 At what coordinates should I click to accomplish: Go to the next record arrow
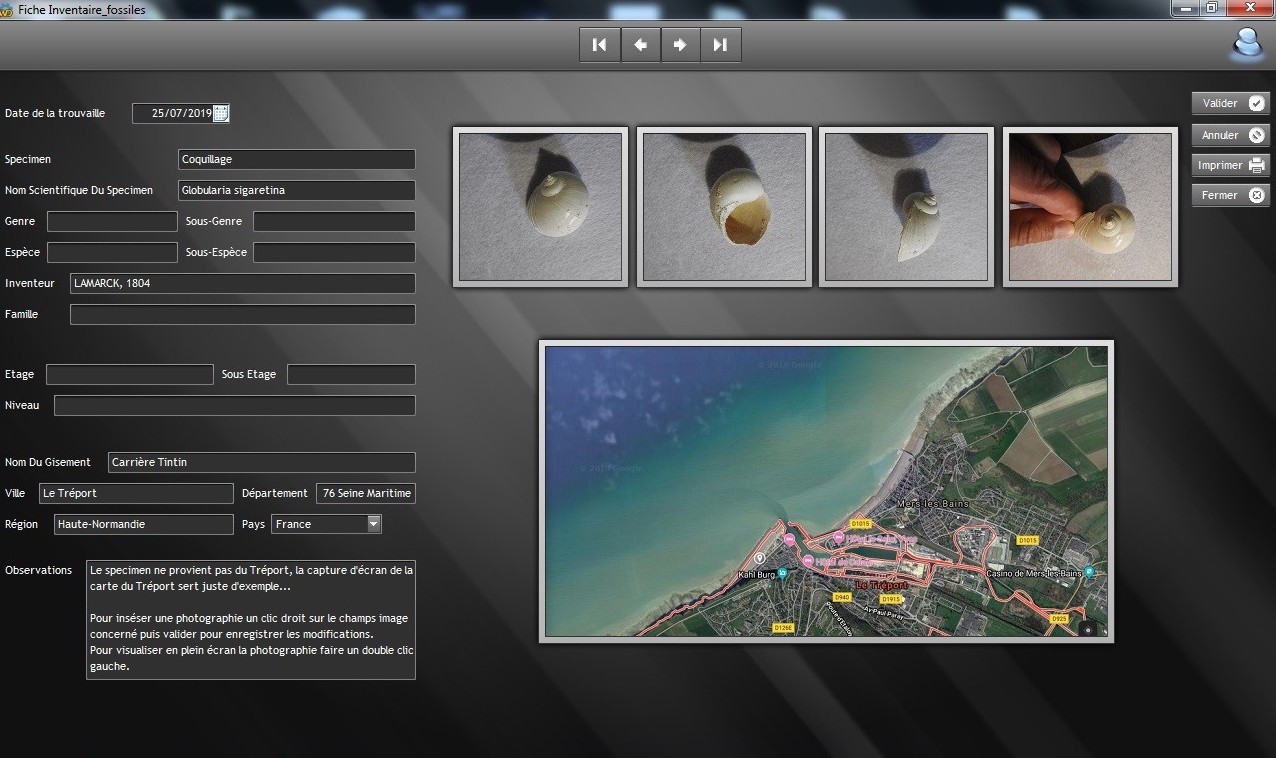[x=680, y=45]
